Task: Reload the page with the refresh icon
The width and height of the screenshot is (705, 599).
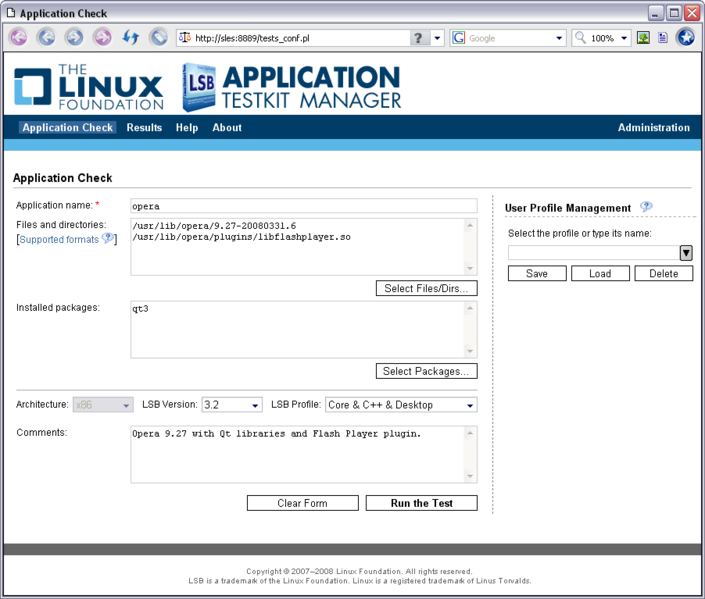Action: (x=131, y=37)
